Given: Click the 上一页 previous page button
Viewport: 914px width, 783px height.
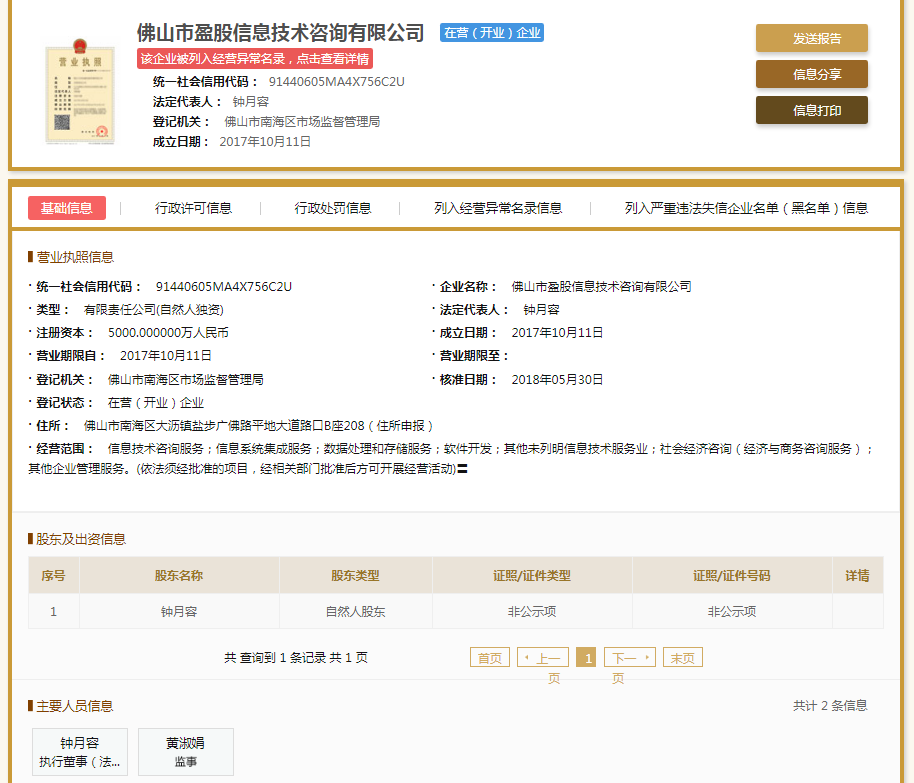Looking at the screenshot, I should (543, 657).
